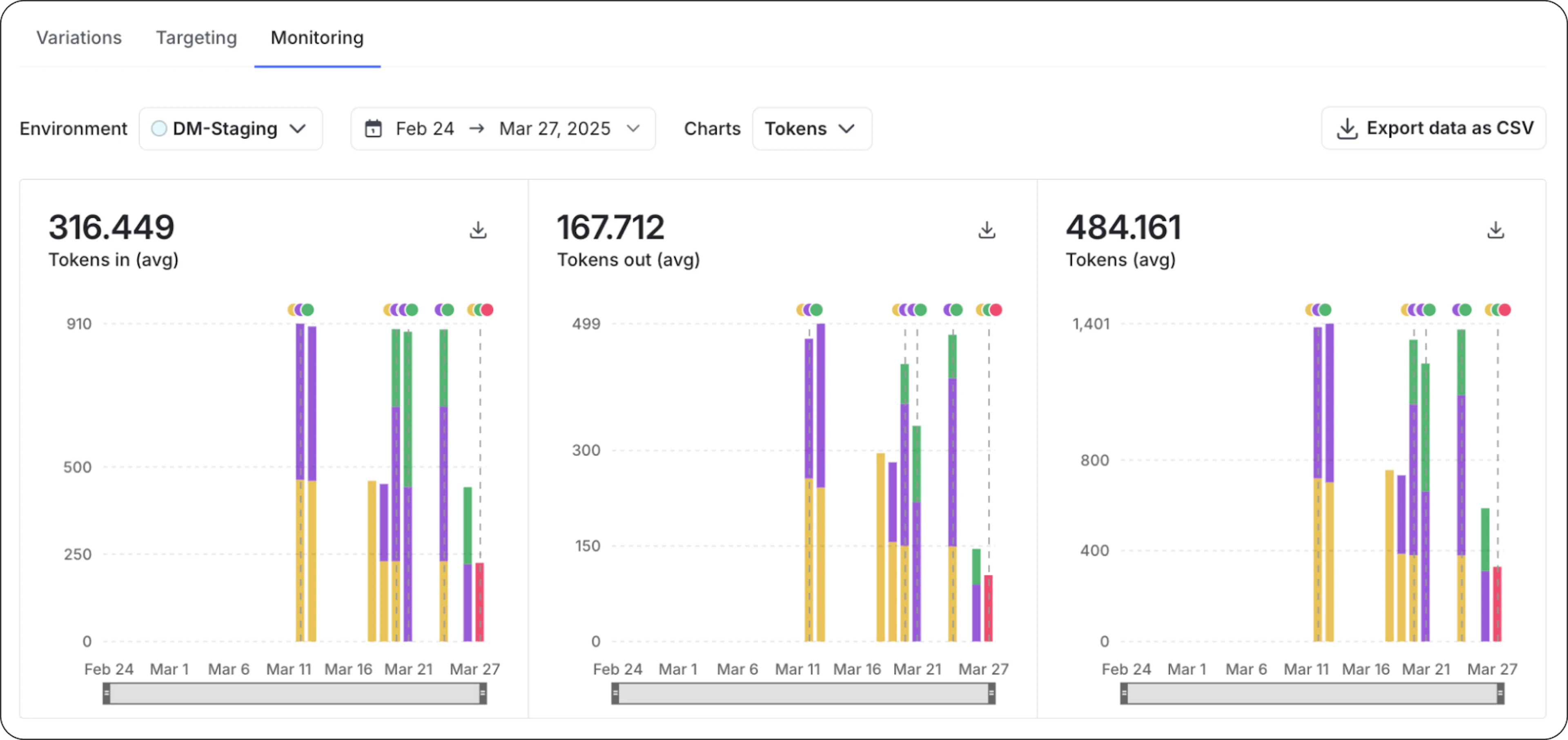Download the Tokens in (avg) chart
1568x740 pixels.
478,230
